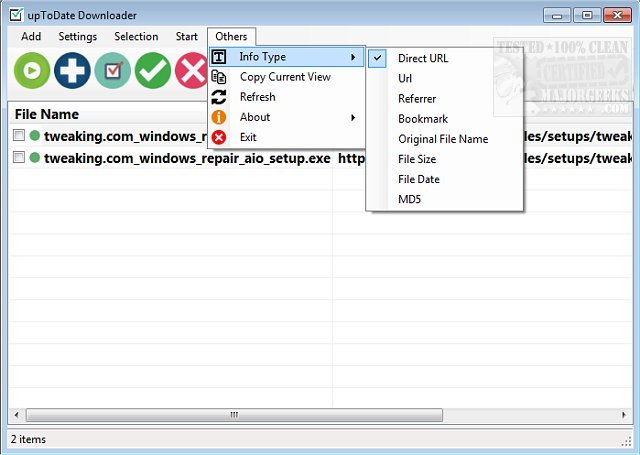The height and width of the screenshot is (455, 640).
Task: Choose the Refresh menu entry
Action: click(x=287, y=97)
